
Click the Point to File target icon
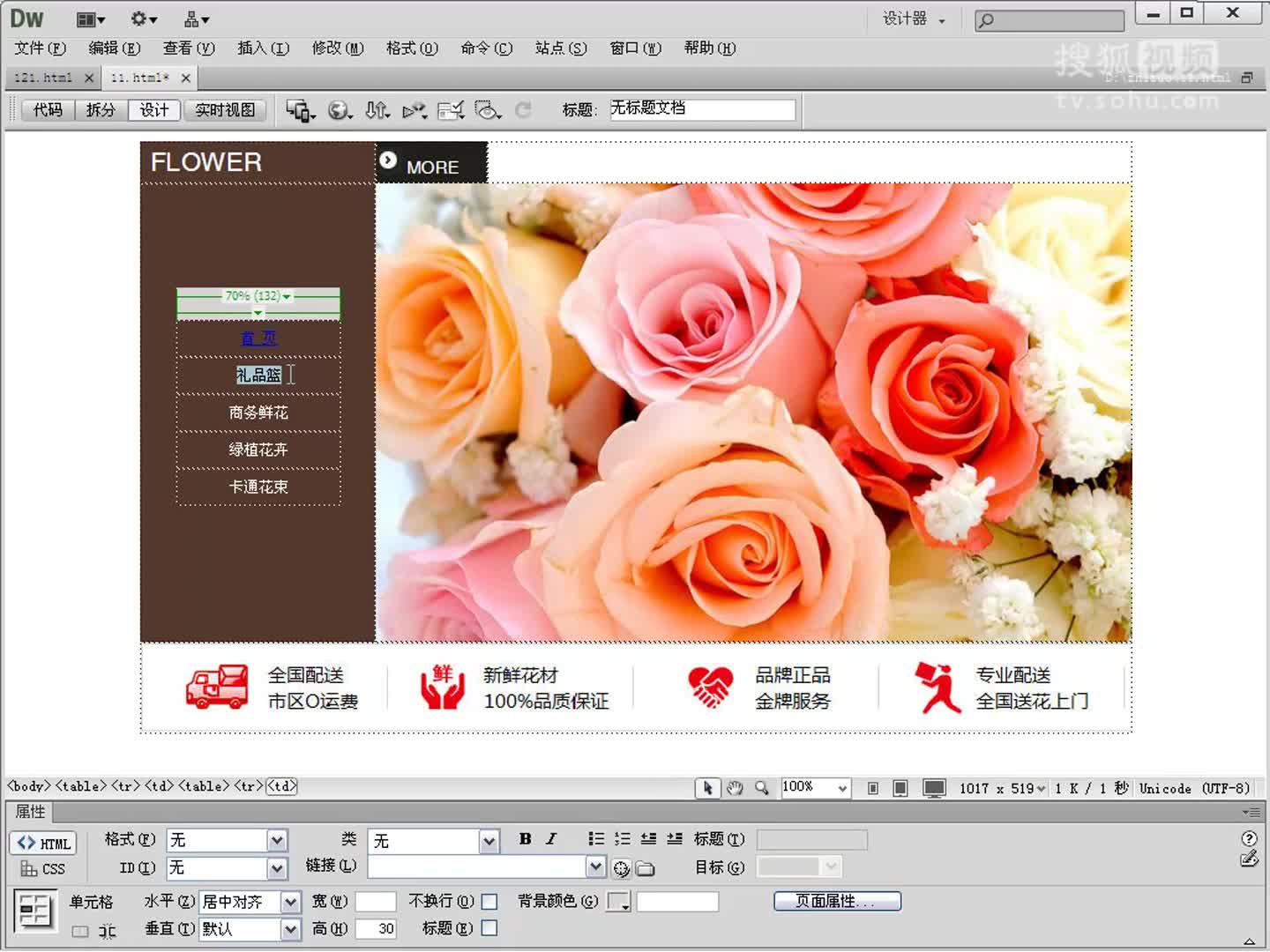tap(622, 869)
